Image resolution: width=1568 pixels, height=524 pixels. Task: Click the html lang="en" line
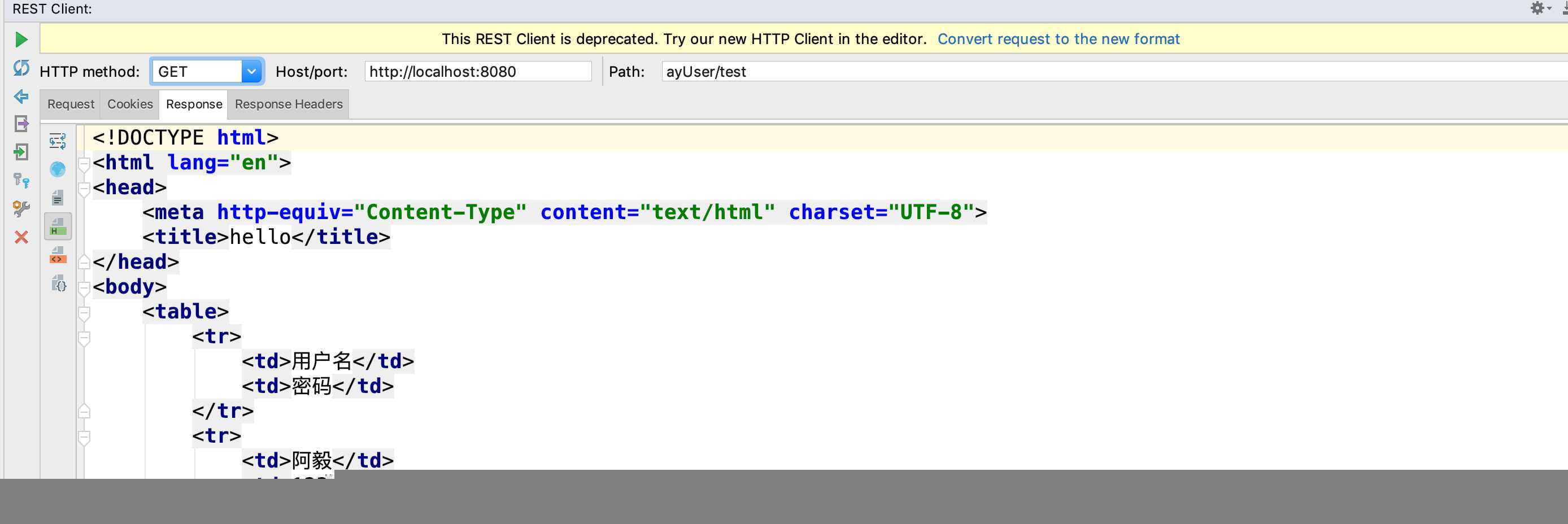pyautogui.click(x=191, y=163)
